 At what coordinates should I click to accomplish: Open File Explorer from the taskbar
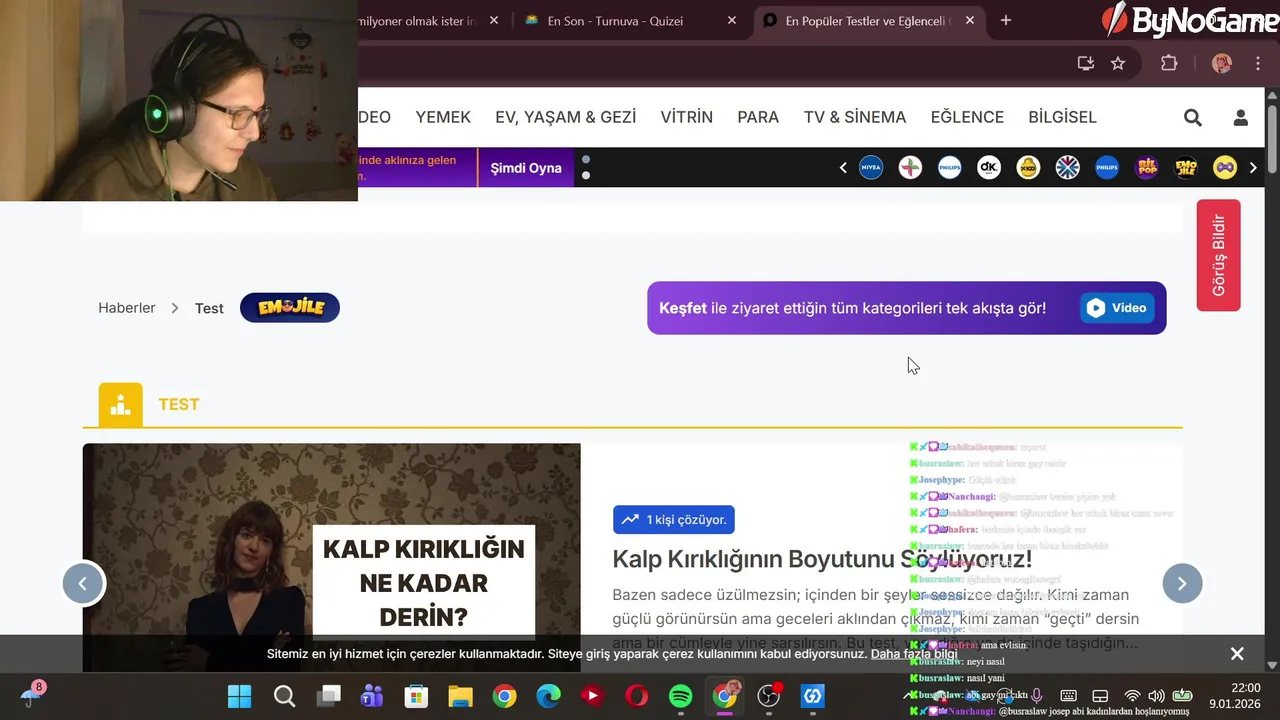click(460, 696)
